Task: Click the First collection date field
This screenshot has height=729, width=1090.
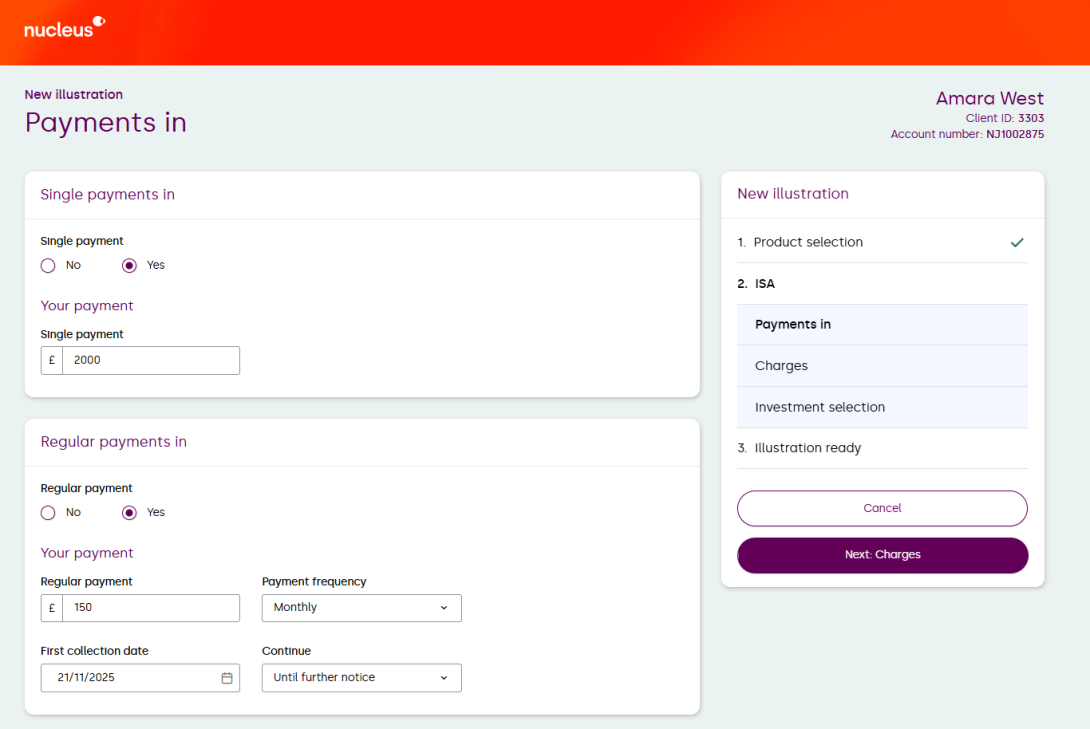Action: tap(130, 678)
